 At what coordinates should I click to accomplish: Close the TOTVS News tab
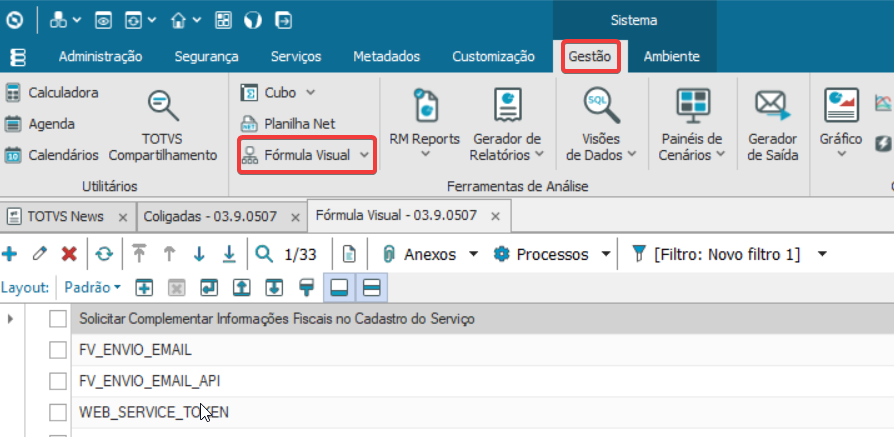coord(123,217)
